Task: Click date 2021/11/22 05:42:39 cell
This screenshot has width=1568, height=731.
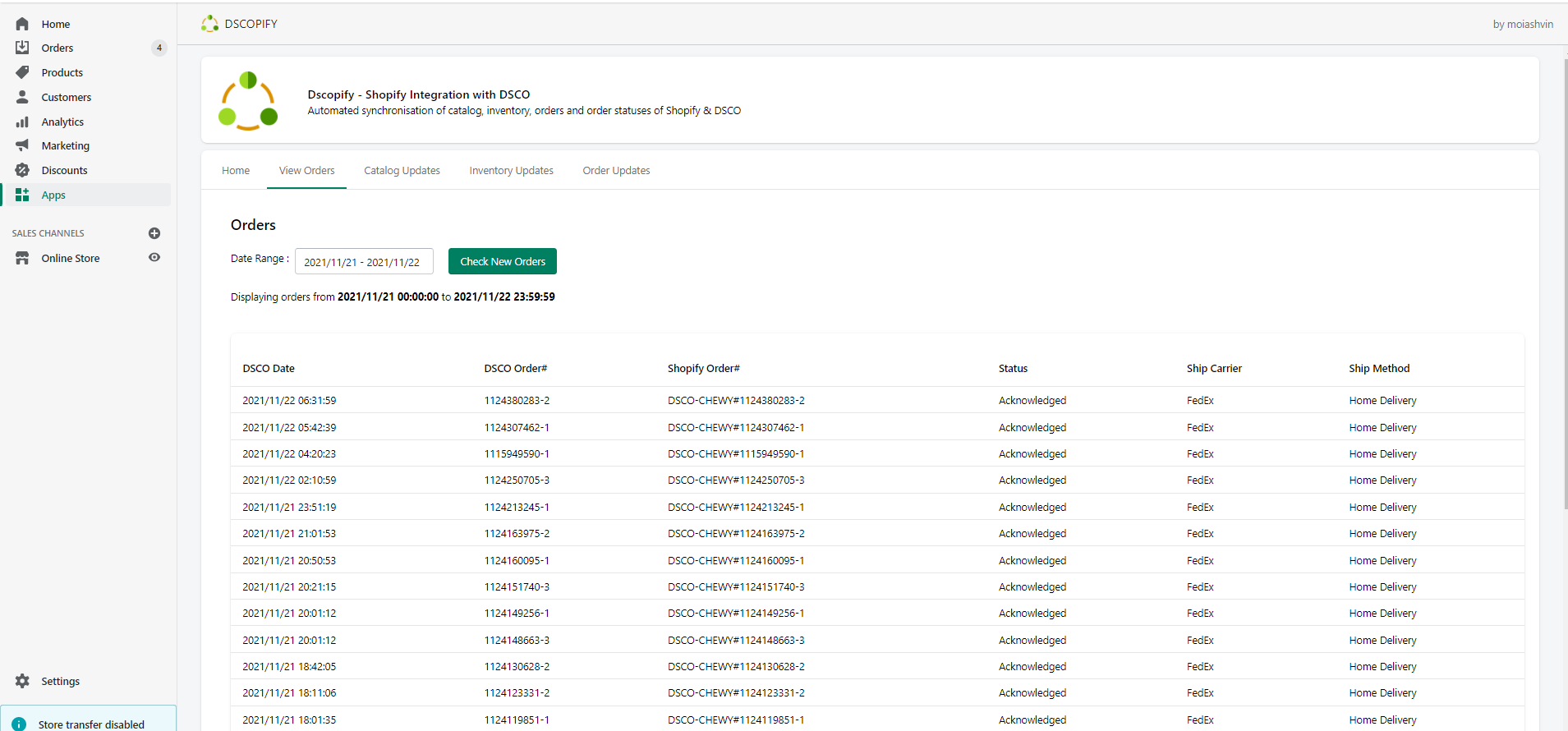Action: coord(289,427)
